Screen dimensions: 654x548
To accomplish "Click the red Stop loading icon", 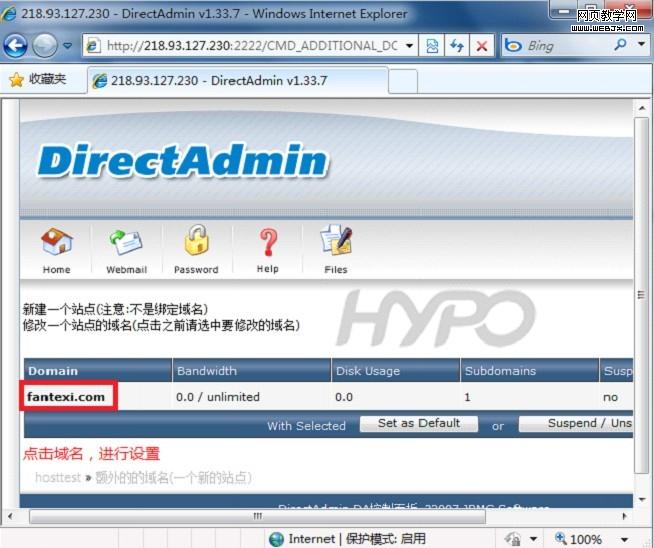I will pyautogui.click(x=481, y=46).
